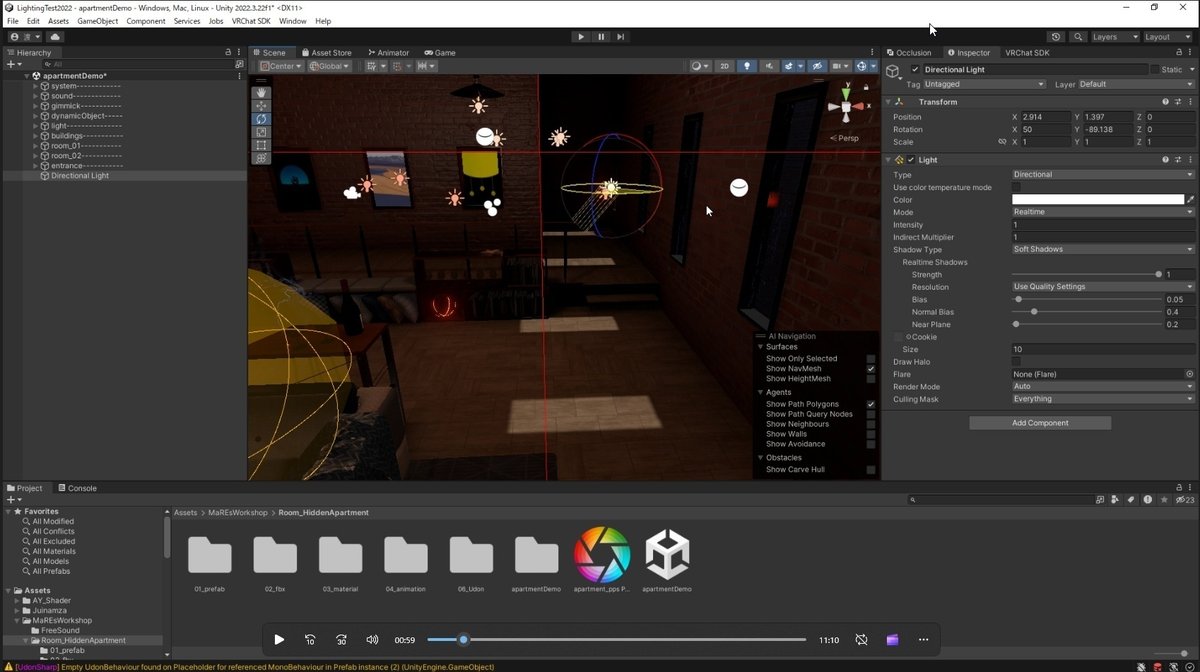Select the Move tool in Scene view
This screenshot has width=1200, height=672.
point(262,106)
